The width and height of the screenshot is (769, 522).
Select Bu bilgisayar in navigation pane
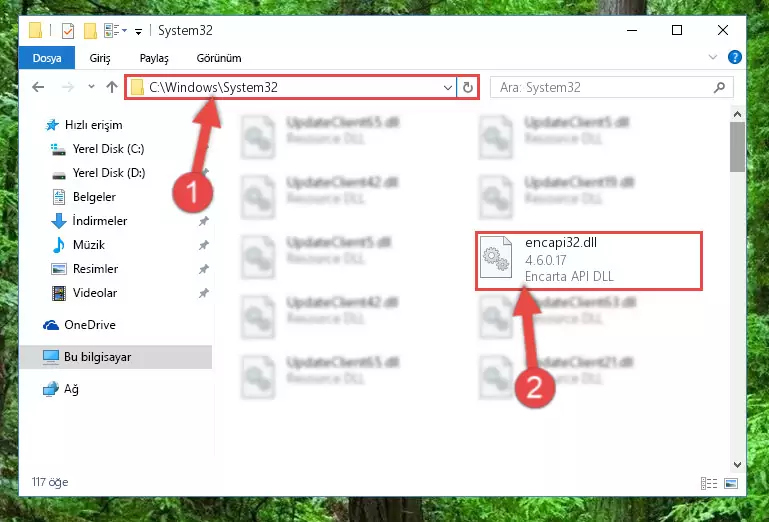click(116, 357)
